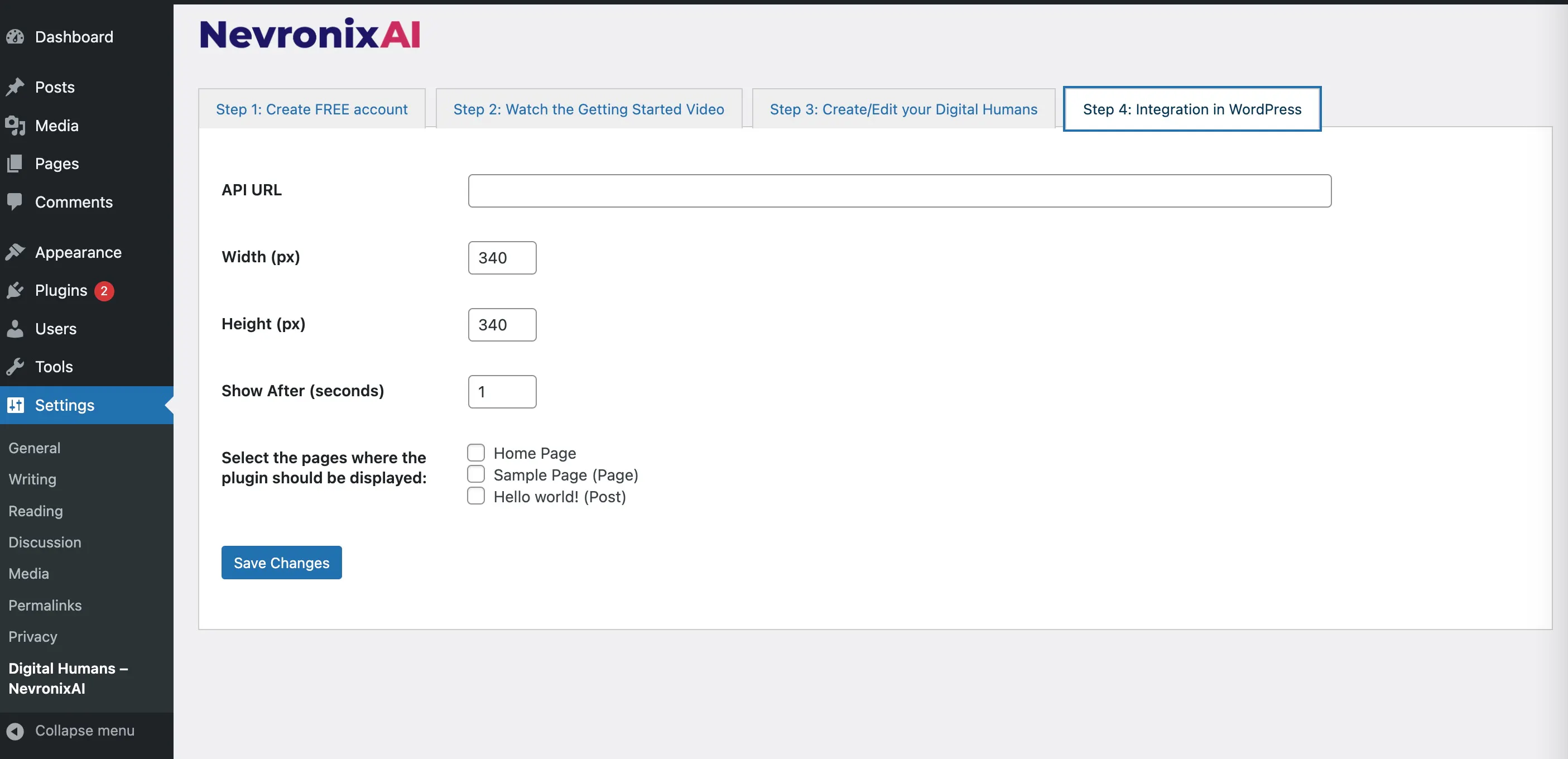
Task: Select Step 4: Integration in WordPress tab
Action: [x=1192, y=109]
